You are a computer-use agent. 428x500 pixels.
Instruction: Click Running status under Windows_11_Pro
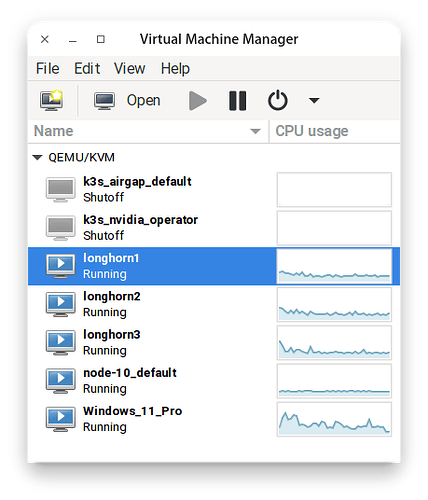tap(105, 427)
